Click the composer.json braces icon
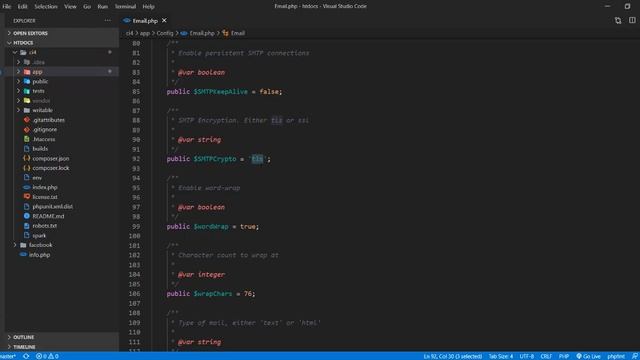This screenshot has width=640, height=360. pyautogui.click(x=27, y=158)
